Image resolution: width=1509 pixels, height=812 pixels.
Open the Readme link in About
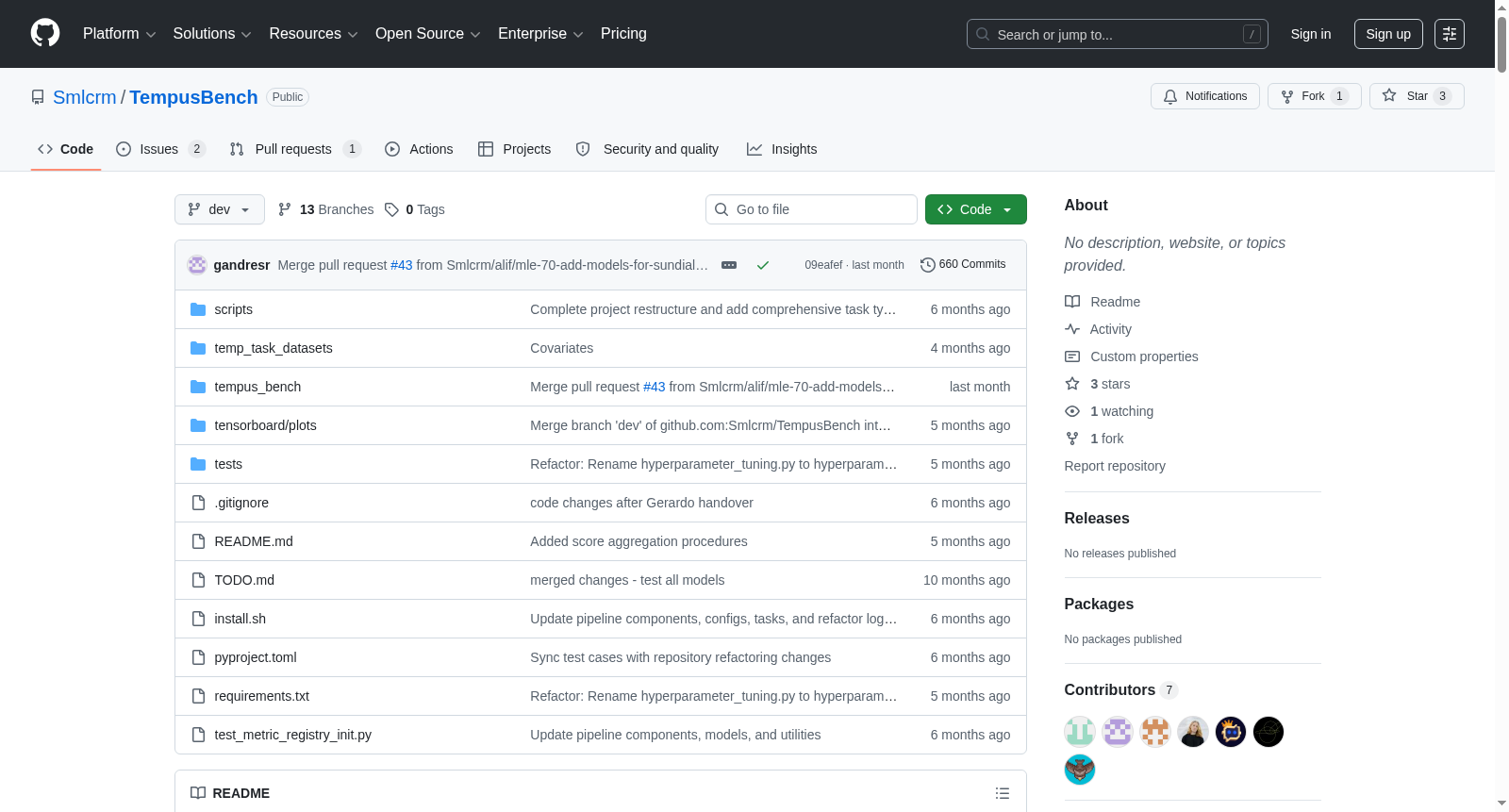click(1103, 302)
